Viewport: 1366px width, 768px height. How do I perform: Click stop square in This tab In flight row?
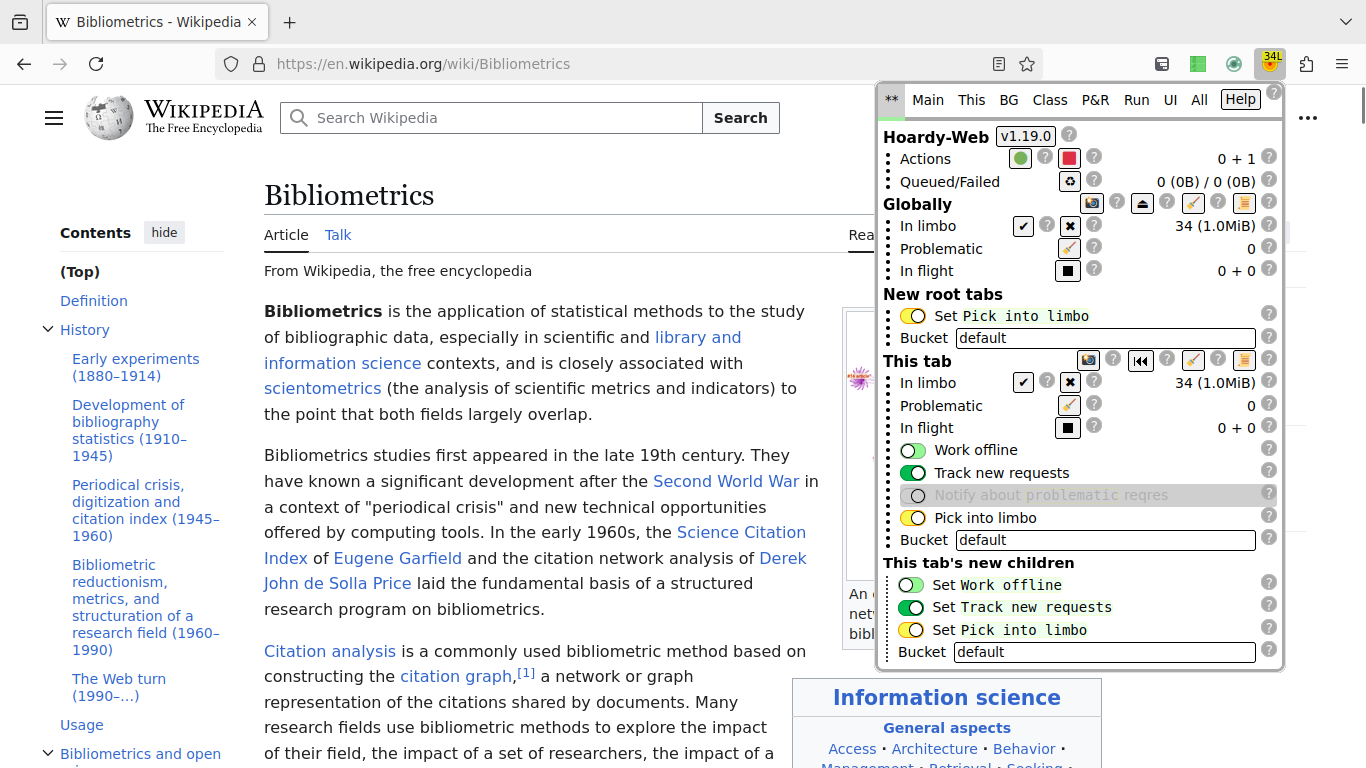click(1068, 428)
